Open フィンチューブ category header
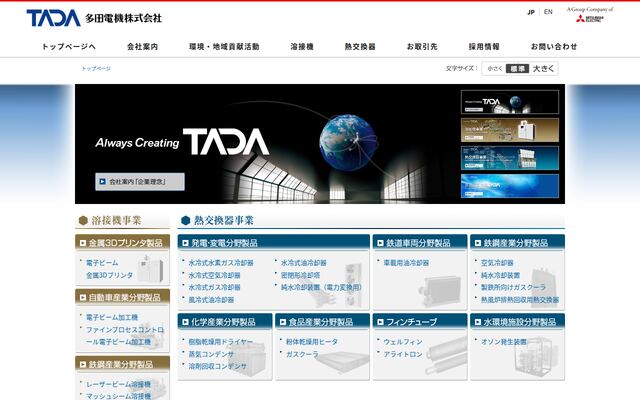The image size is (640, 400). [420, 322]
